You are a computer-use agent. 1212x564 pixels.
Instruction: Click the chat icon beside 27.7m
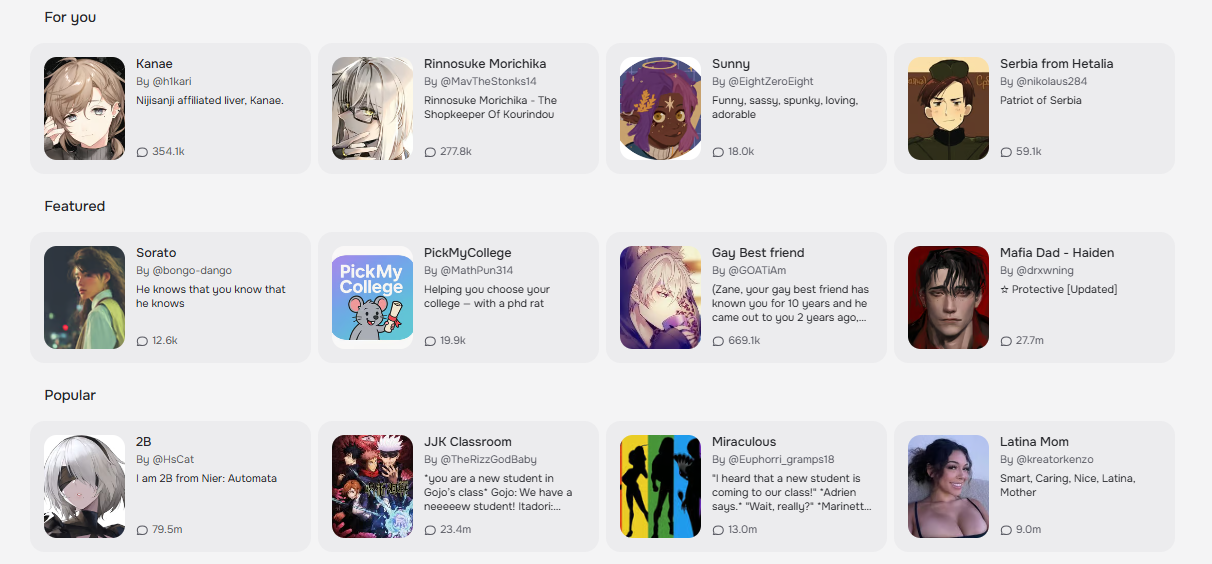tap(1006, 341)
